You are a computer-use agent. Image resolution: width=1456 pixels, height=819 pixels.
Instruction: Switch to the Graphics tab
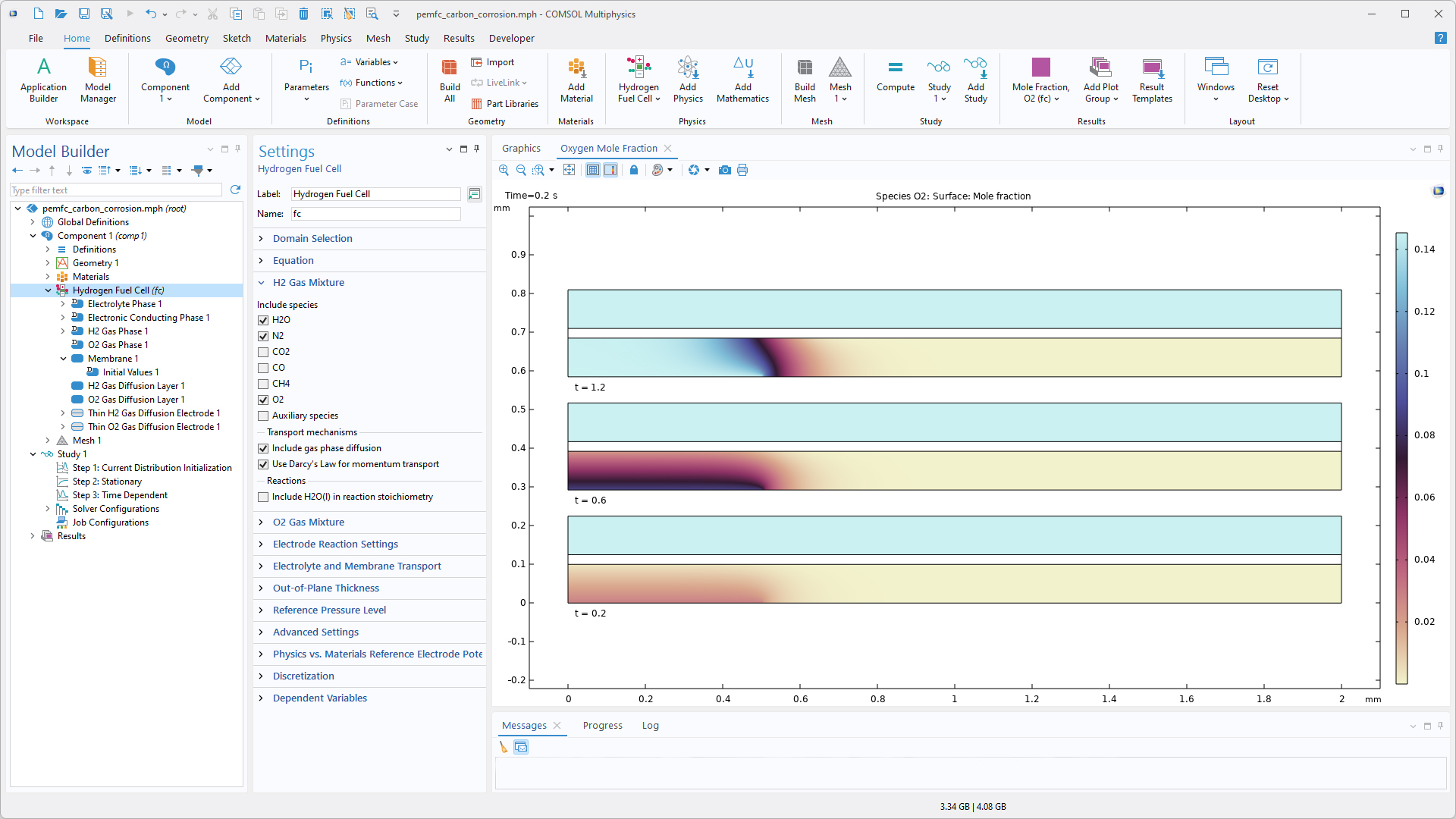pos(521,149)
